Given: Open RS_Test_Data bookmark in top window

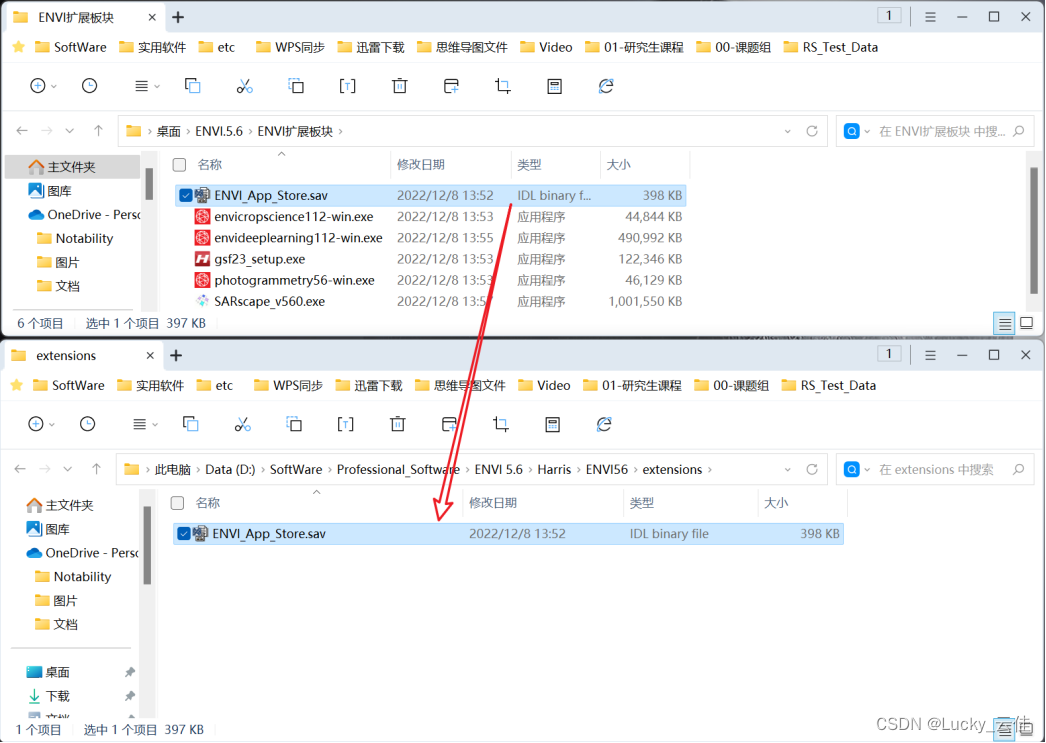Looking at the screenshot, I should (x=831, y=47).
